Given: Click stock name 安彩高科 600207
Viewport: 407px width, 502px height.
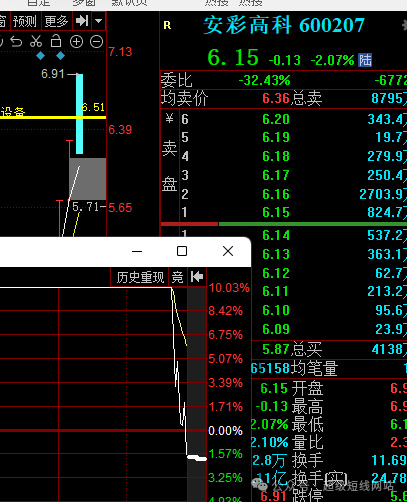Looking at the screenshot, I should pos(284,25).
